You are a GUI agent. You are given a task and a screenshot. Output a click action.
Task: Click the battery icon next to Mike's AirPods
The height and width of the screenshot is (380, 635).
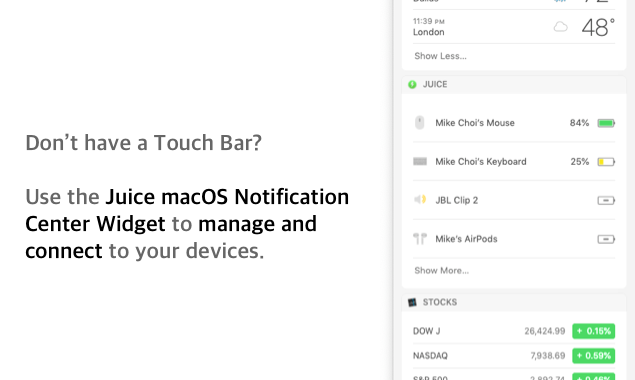click(606, 239)
